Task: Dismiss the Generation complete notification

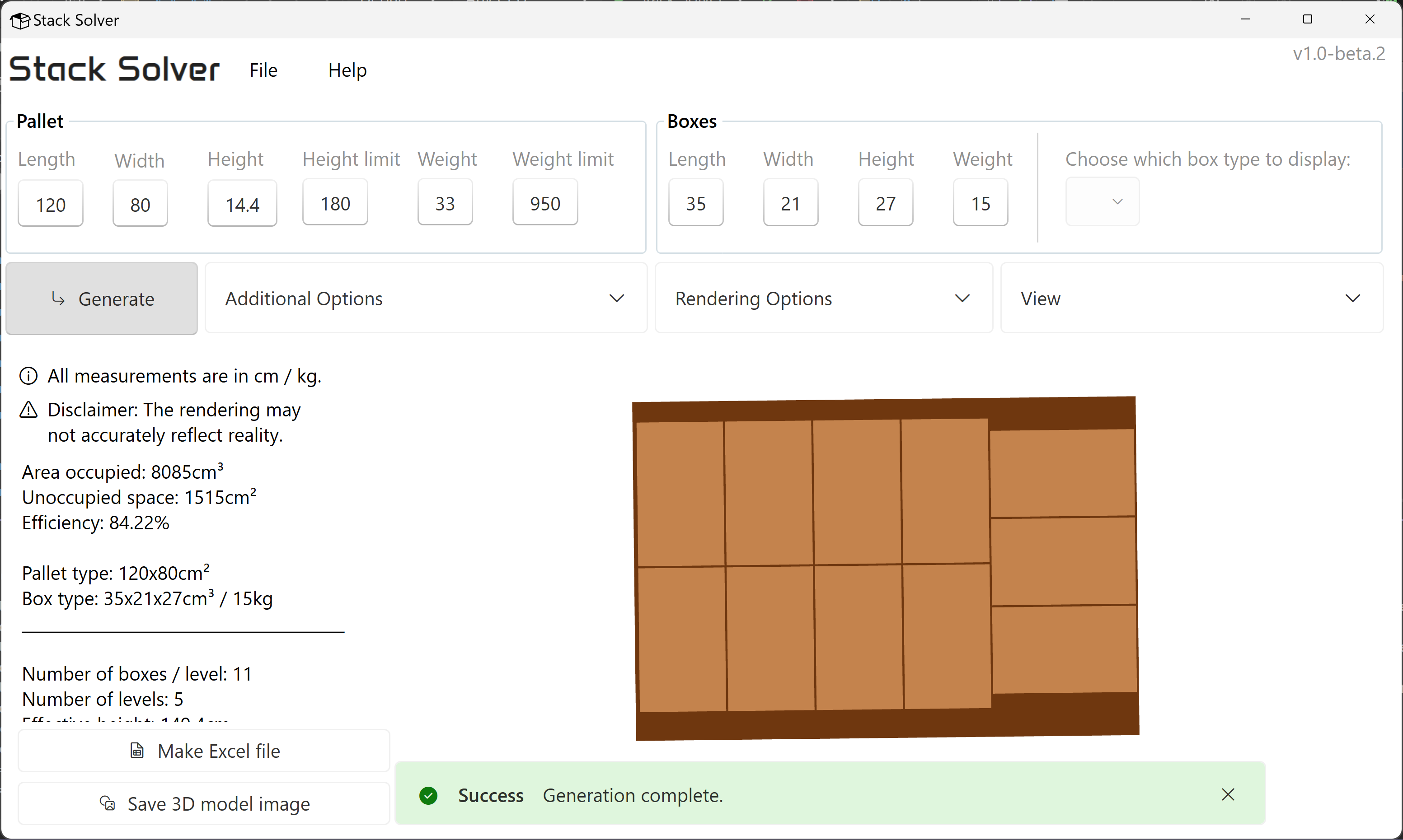Action: [x=1228, y=795]
